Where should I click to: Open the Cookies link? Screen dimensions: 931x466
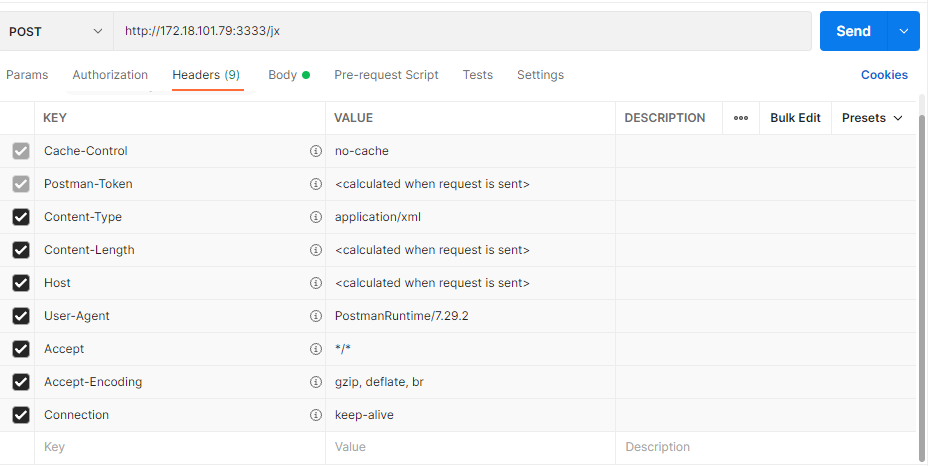coord(884,75)
